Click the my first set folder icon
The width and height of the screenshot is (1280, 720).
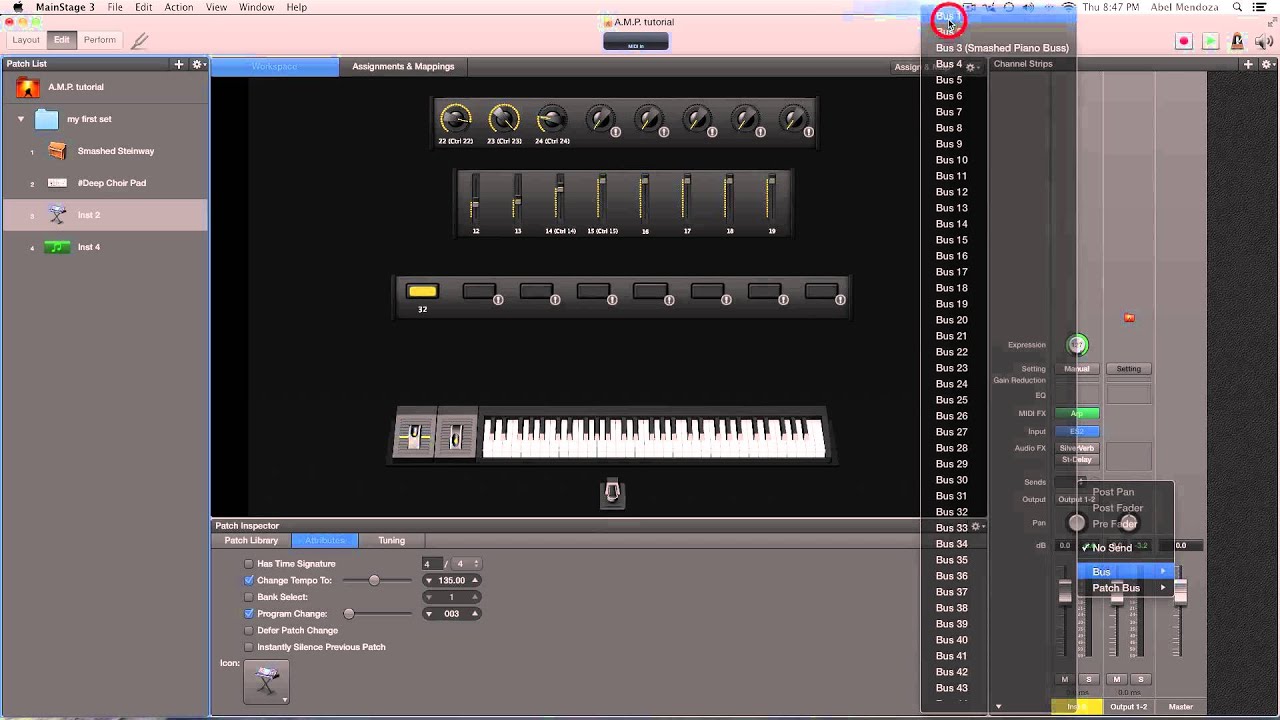click(x=47, y=119)
